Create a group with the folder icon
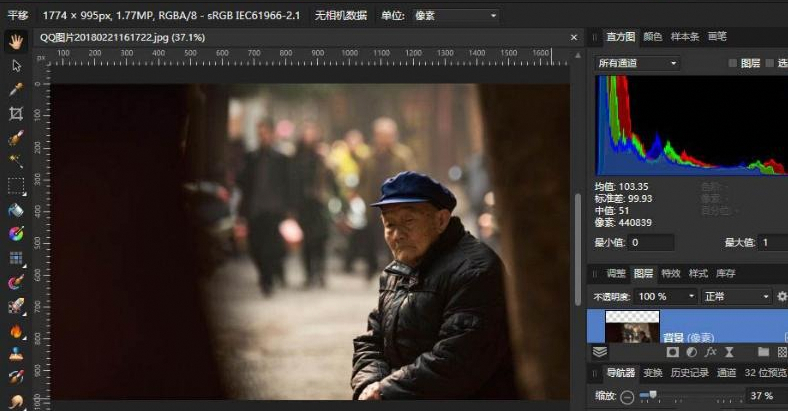Screen dimensions: 788x411 [x=763, y=352]
